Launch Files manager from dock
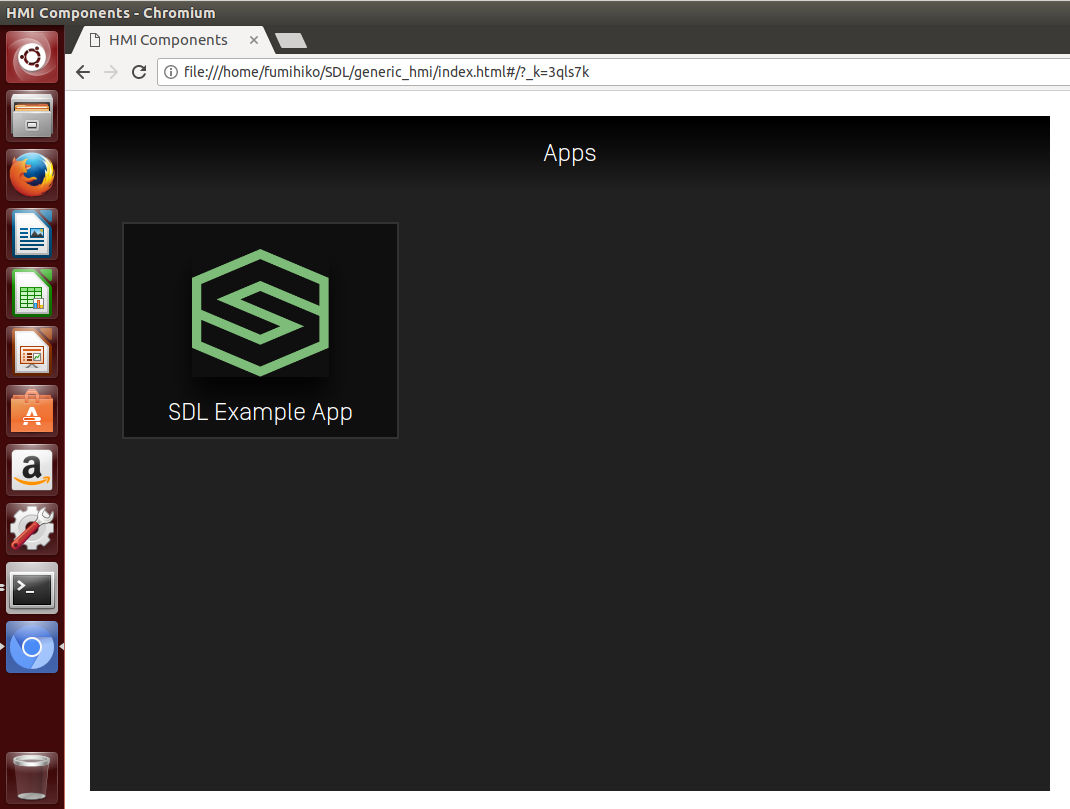Image resolution: width=1070 pixels, height=809 pixels. (32, 116)
